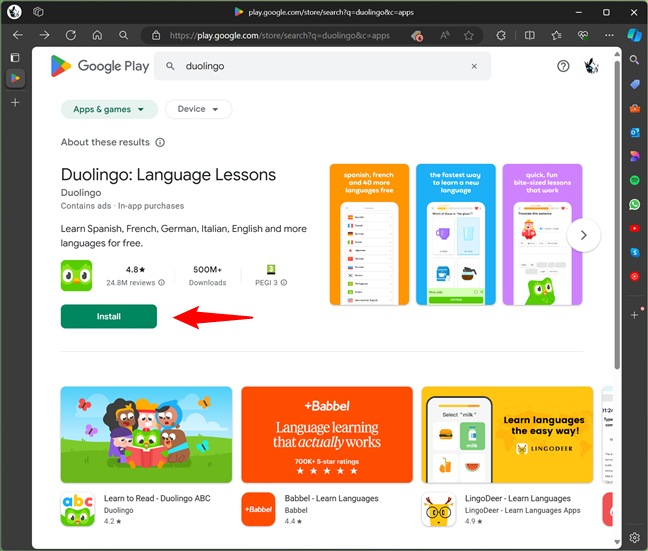
Task: Clear the duolingo search with X
Action: coord(474,66)
